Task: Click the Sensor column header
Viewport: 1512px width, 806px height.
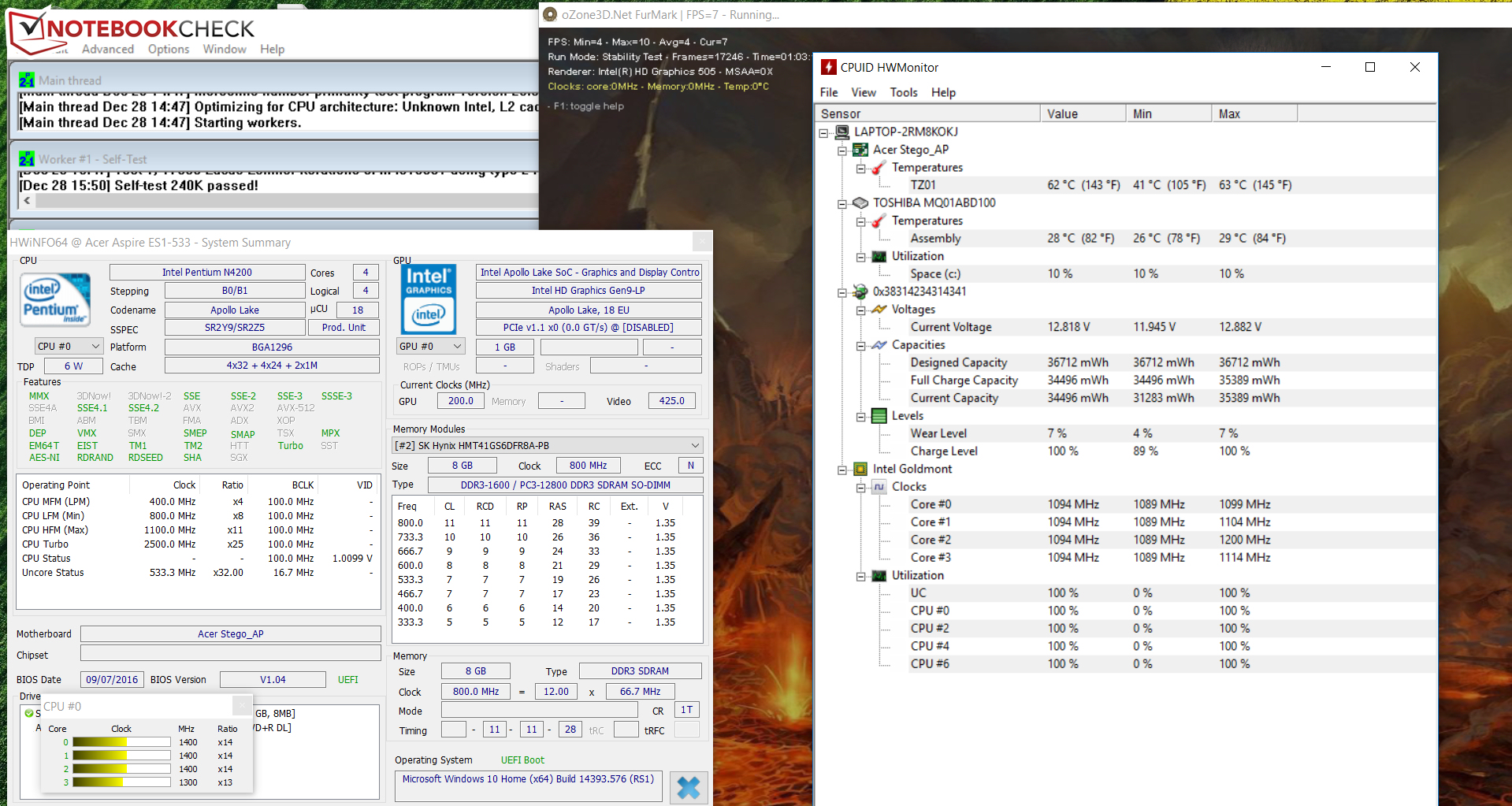Action: [x=927, y=113]
